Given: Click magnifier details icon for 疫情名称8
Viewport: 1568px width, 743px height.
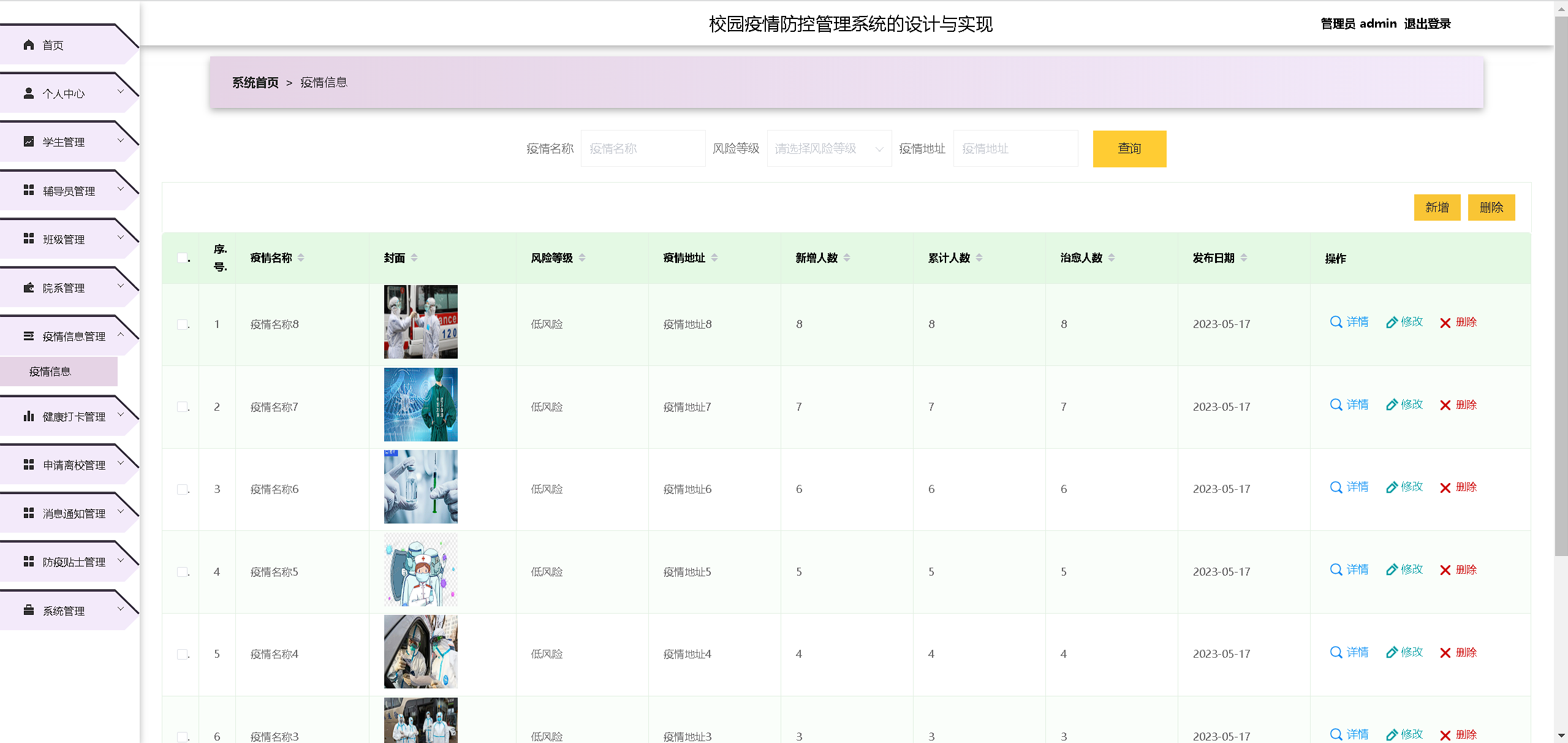Looking at the screenshot, I should coord(1336,322).
